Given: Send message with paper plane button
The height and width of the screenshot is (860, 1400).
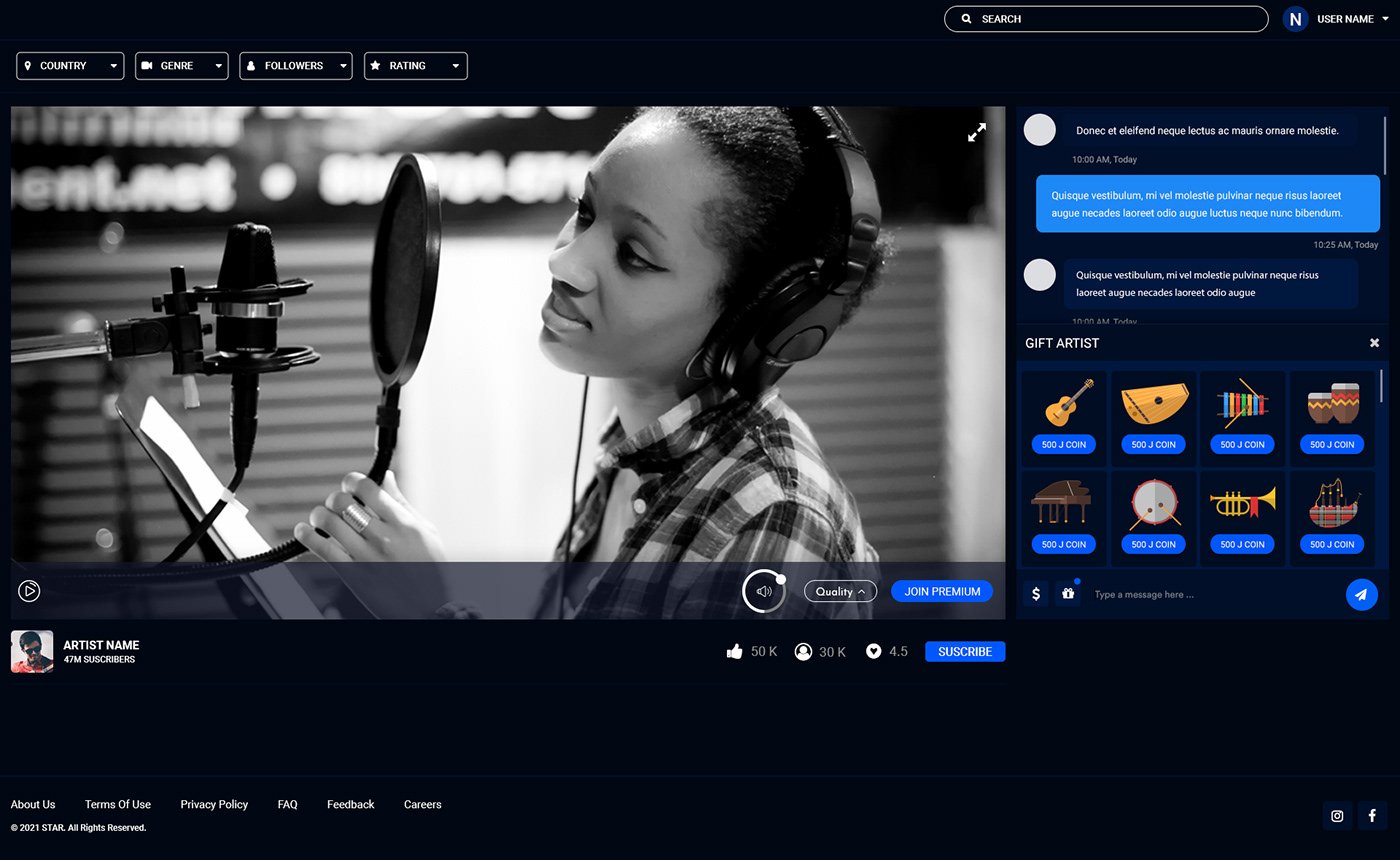Looking at the screenshot, I should pos(1361,594).
